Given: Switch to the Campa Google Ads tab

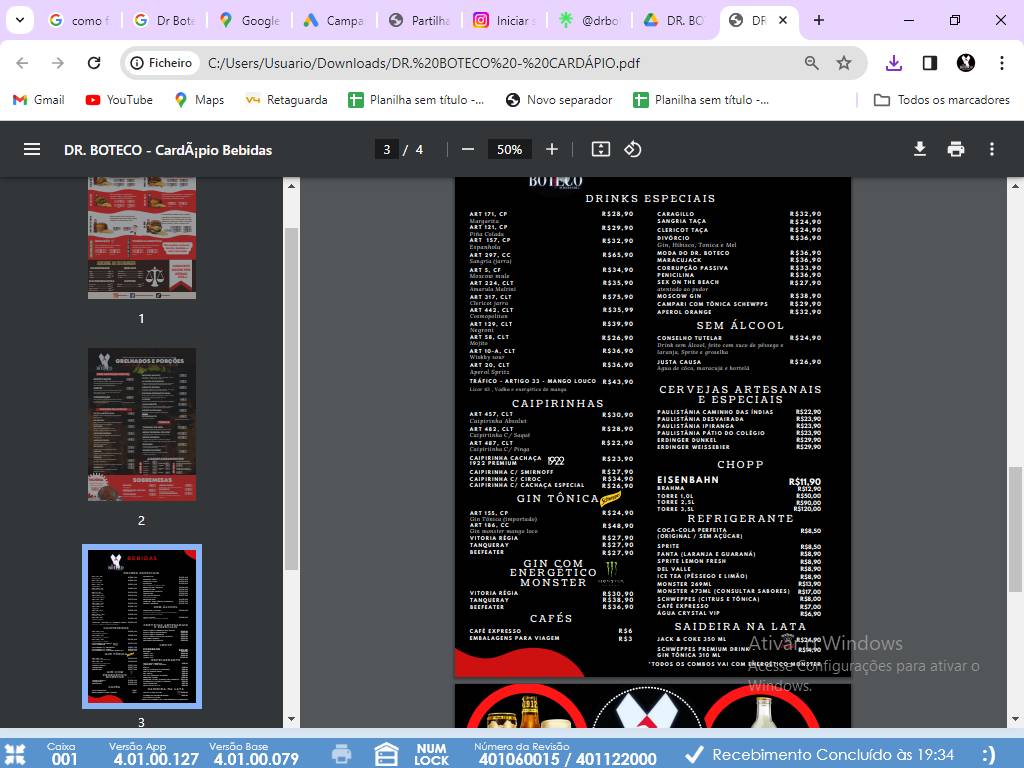Looking at the screenshot, I should click(x=334, y=20).
